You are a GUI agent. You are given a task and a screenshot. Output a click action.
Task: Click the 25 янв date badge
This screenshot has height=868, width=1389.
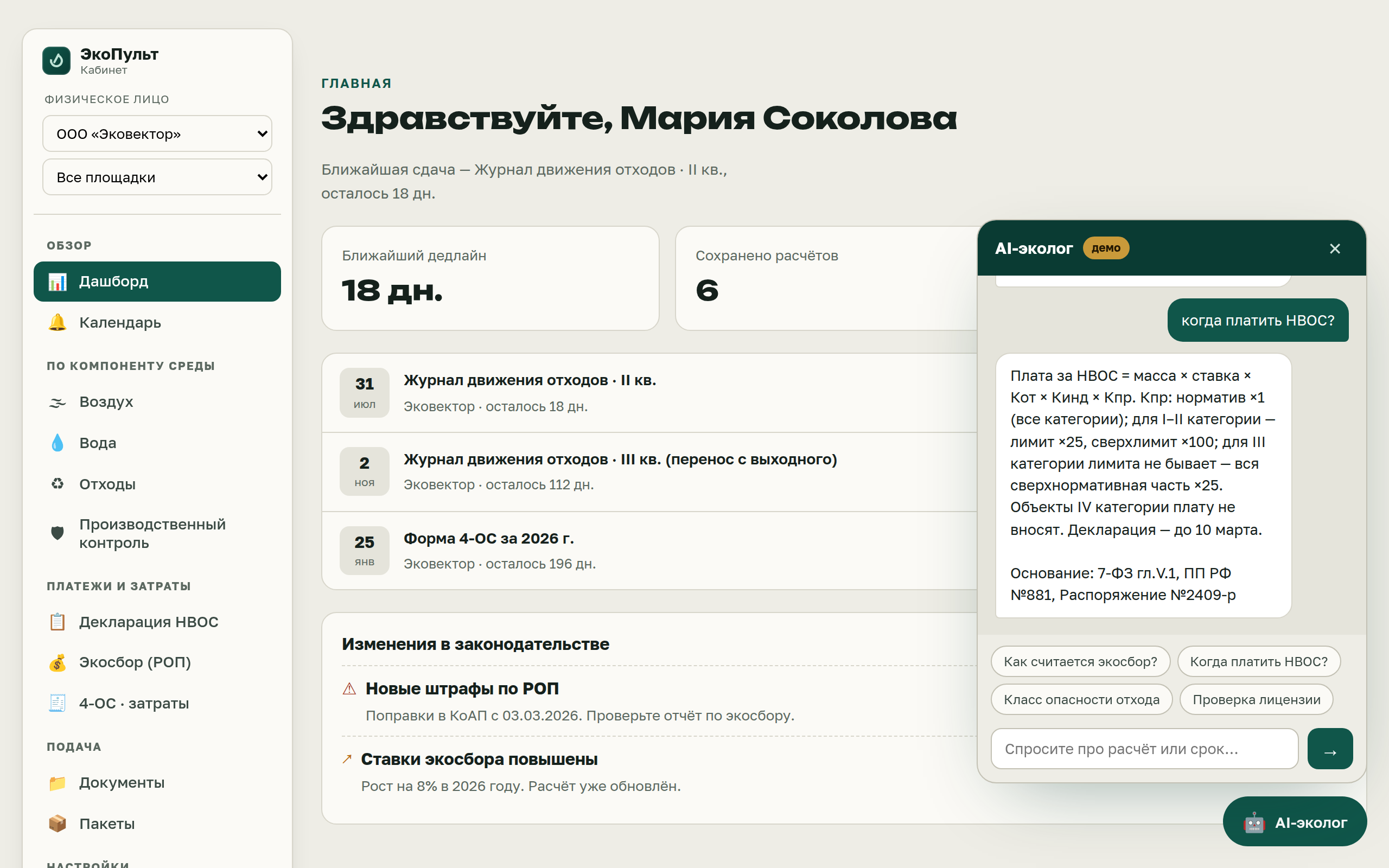tap(365, 551)
